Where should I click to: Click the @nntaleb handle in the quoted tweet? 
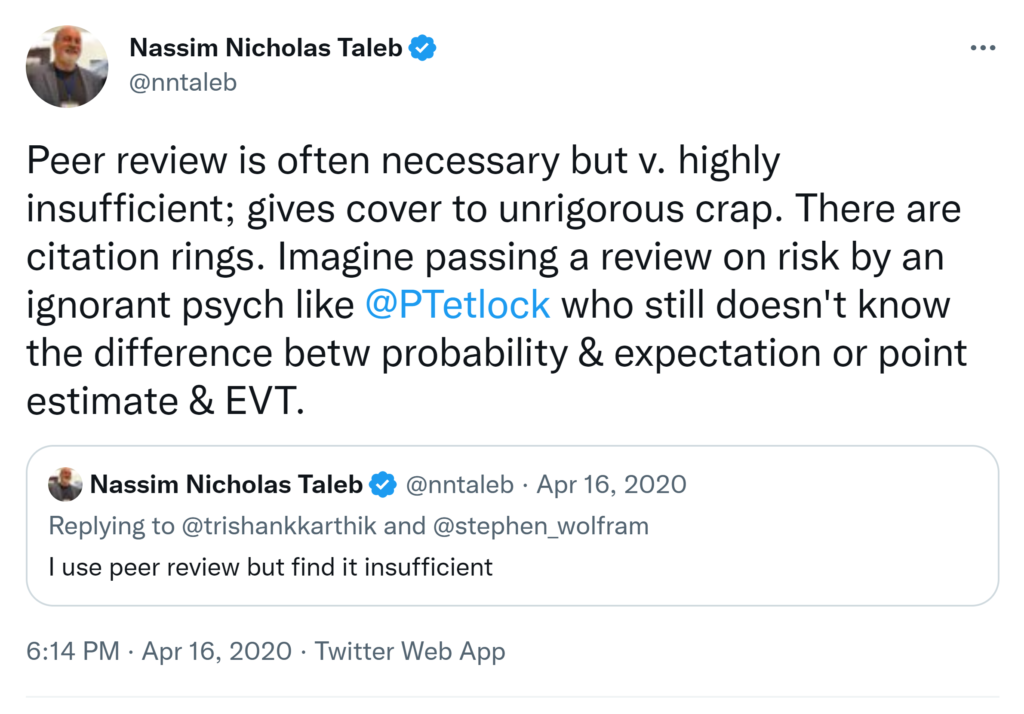[459, 485]
